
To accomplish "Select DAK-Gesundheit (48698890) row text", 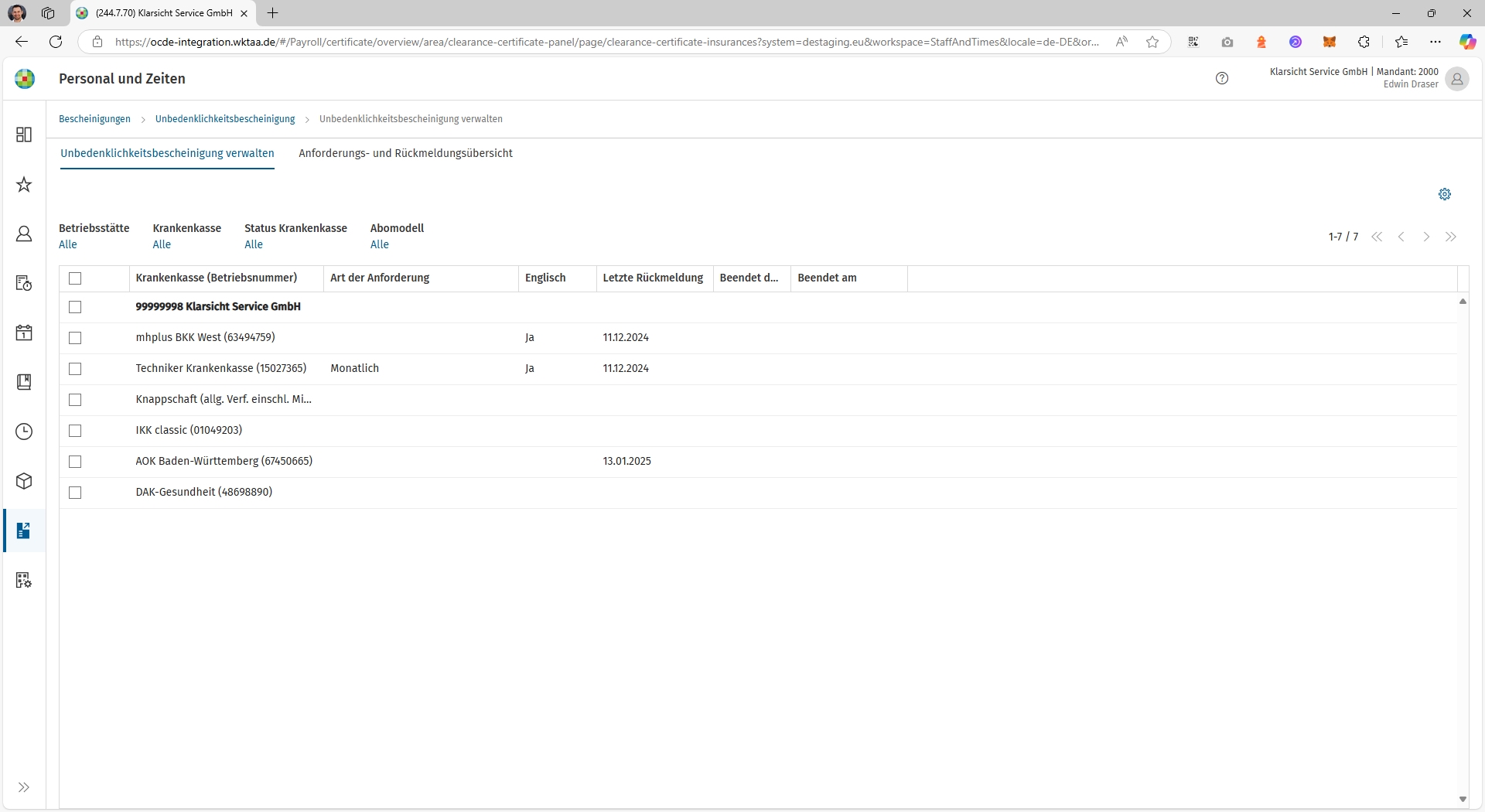I will (x=204, y=492).
